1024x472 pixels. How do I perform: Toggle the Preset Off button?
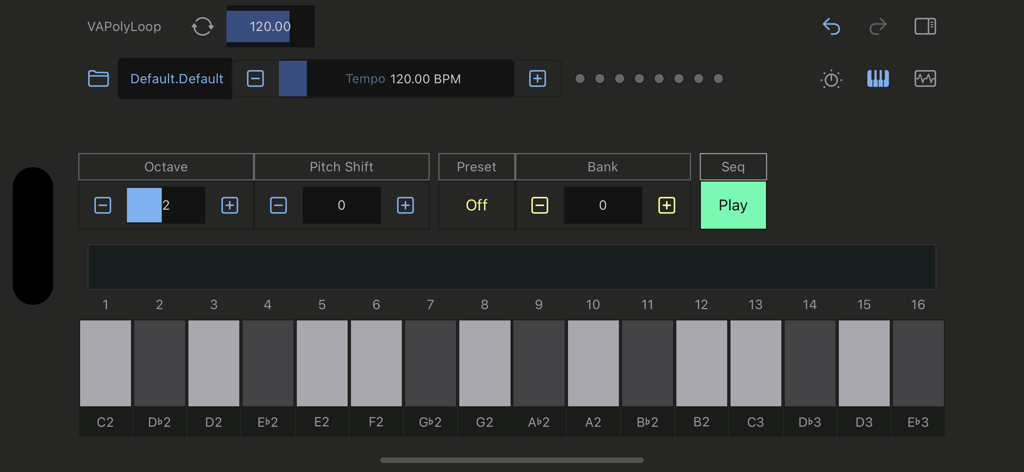point(477,206)
